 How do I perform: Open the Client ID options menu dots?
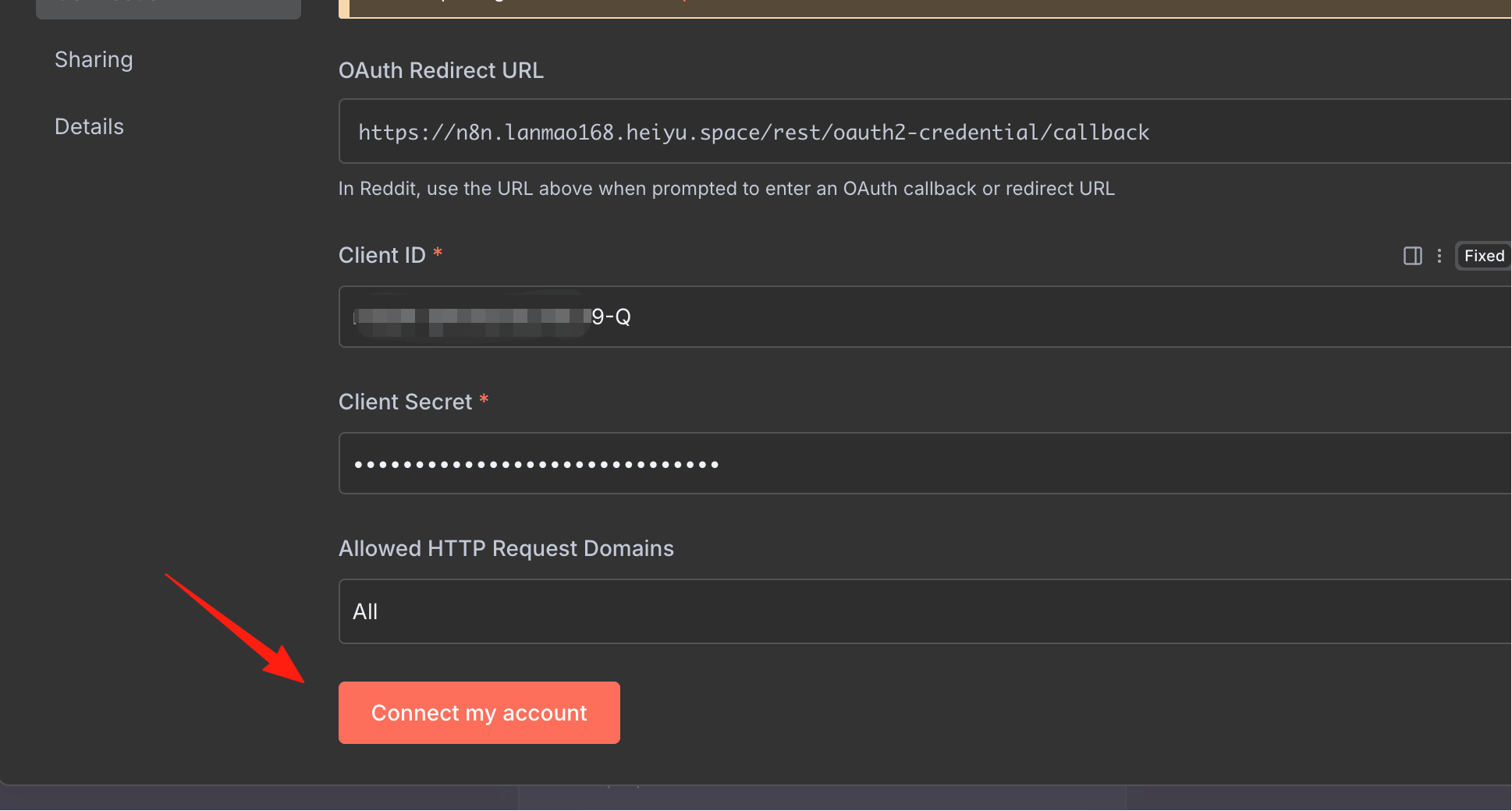pos(1439,256)
